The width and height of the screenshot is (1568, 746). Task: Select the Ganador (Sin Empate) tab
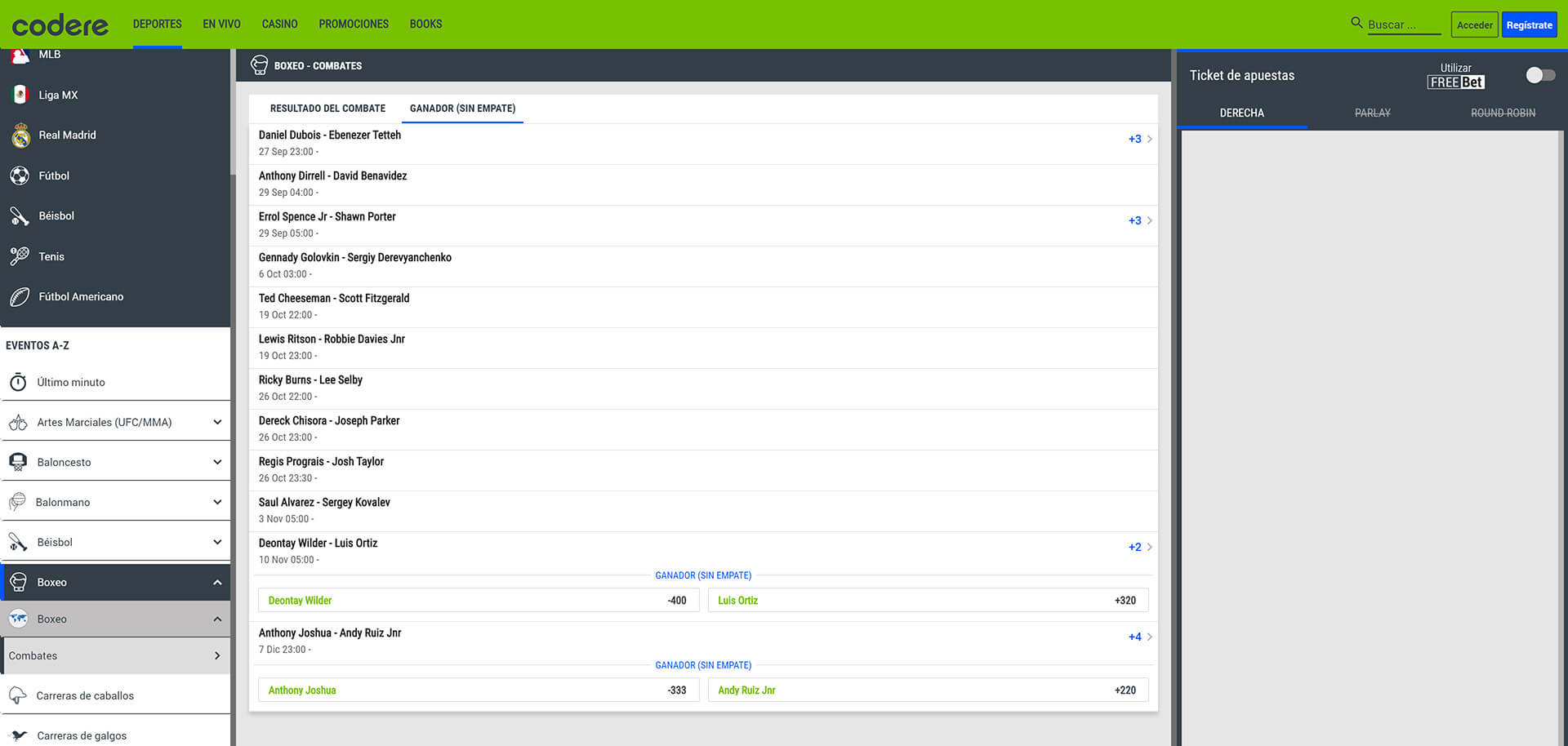[462, 109]
